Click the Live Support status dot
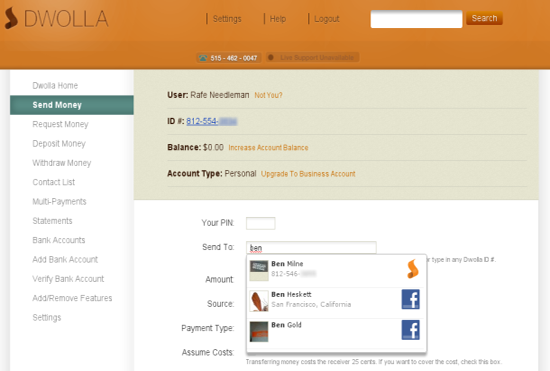The image size is (550, 371). [271, 57]
